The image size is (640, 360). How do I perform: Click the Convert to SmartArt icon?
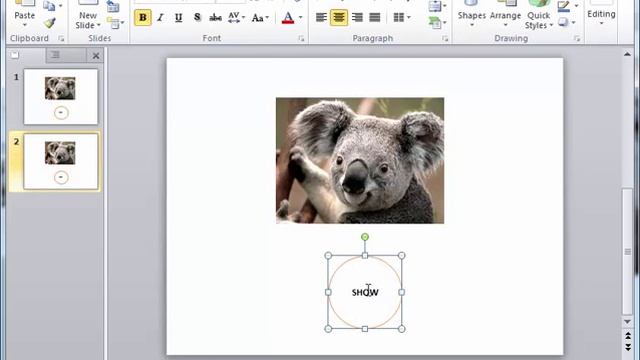coord(435,22)
